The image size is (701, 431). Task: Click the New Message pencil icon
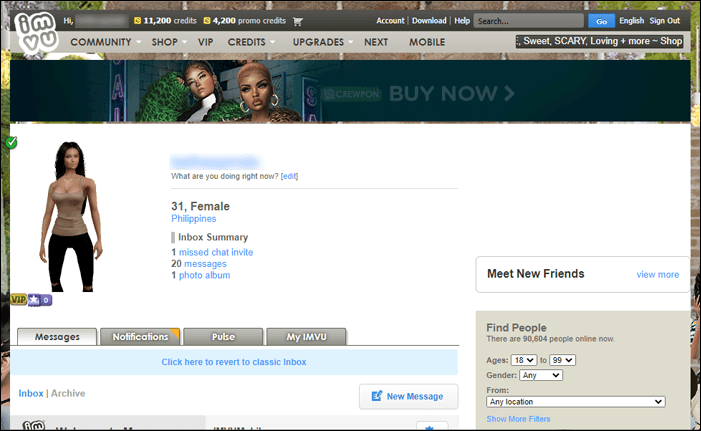377,396
